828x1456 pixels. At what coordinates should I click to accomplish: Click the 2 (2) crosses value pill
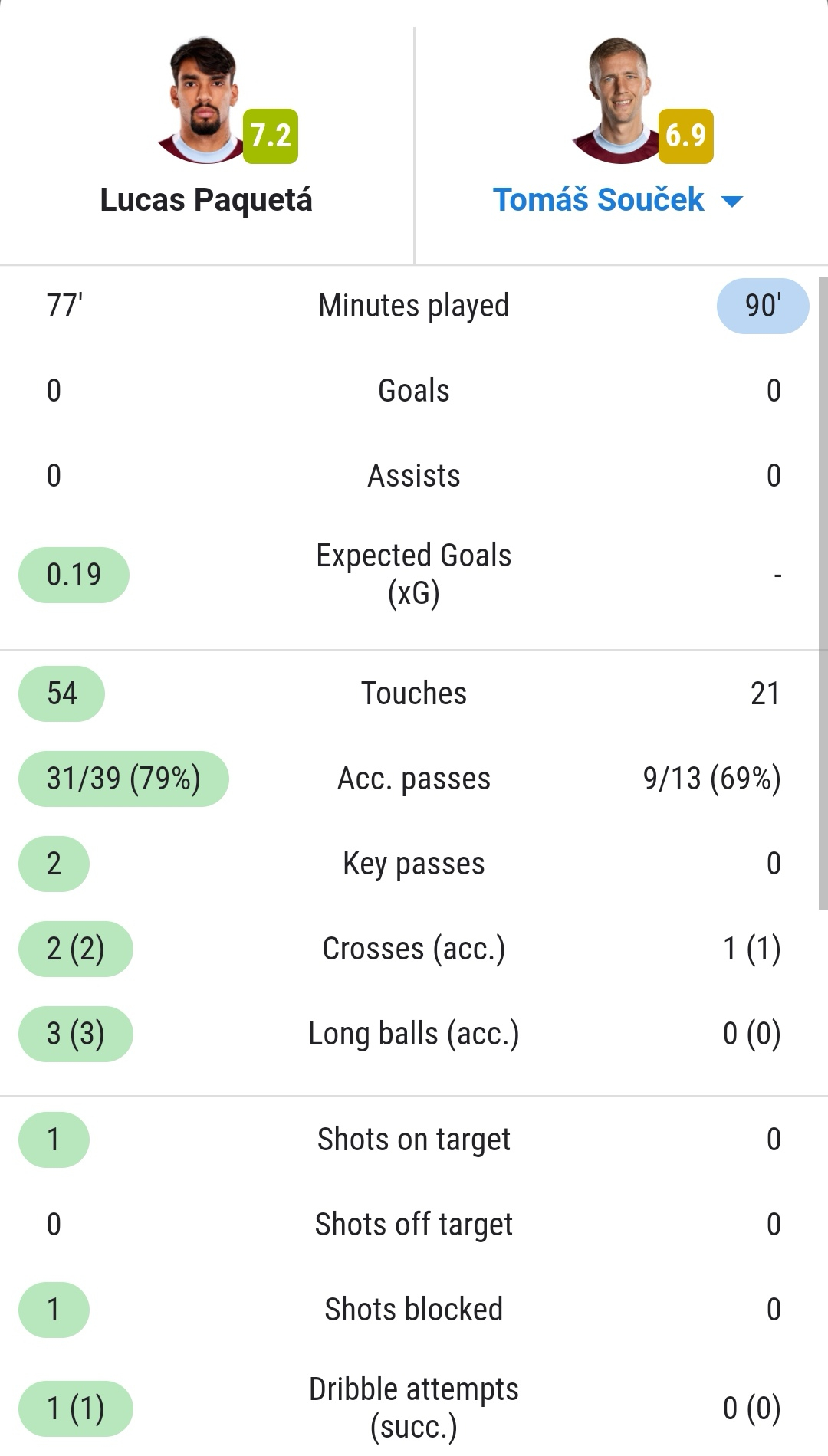point(75,949)
